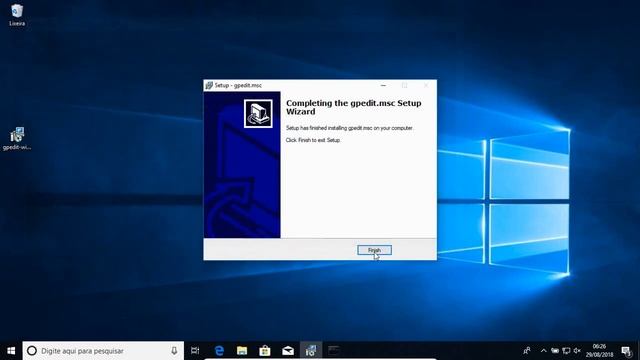The height and width of the screenshot is (360, 640).
Task: Open the clock and date flyout
Action: tap(599, 351)
